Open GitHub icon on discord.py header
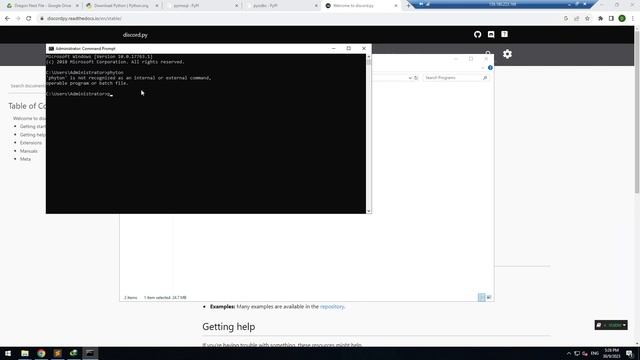This screenshot has height=360, width=640. tap(478, 35)
